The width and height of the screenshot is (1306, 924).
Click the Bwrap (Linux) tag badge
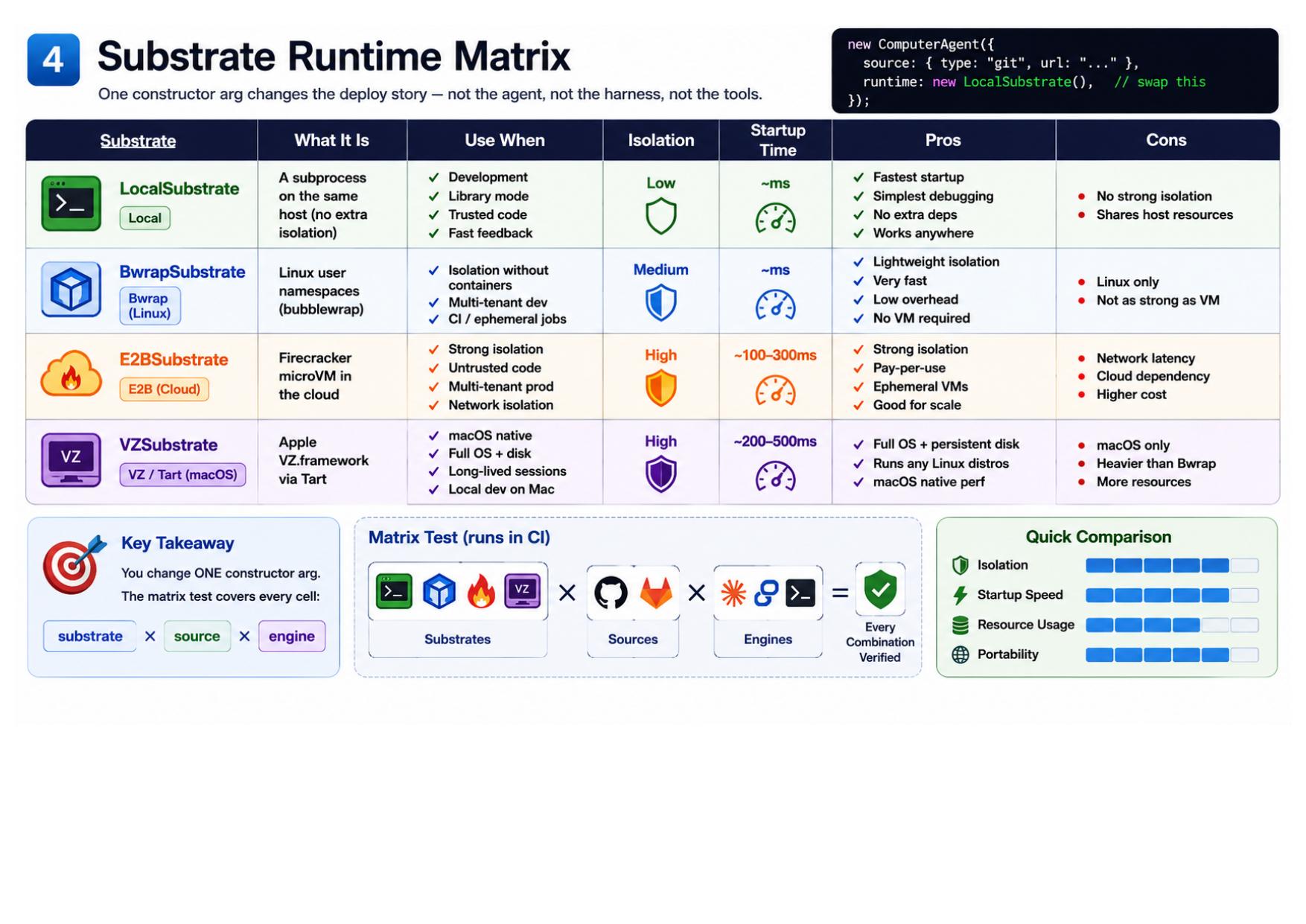[x=150, y=305]
